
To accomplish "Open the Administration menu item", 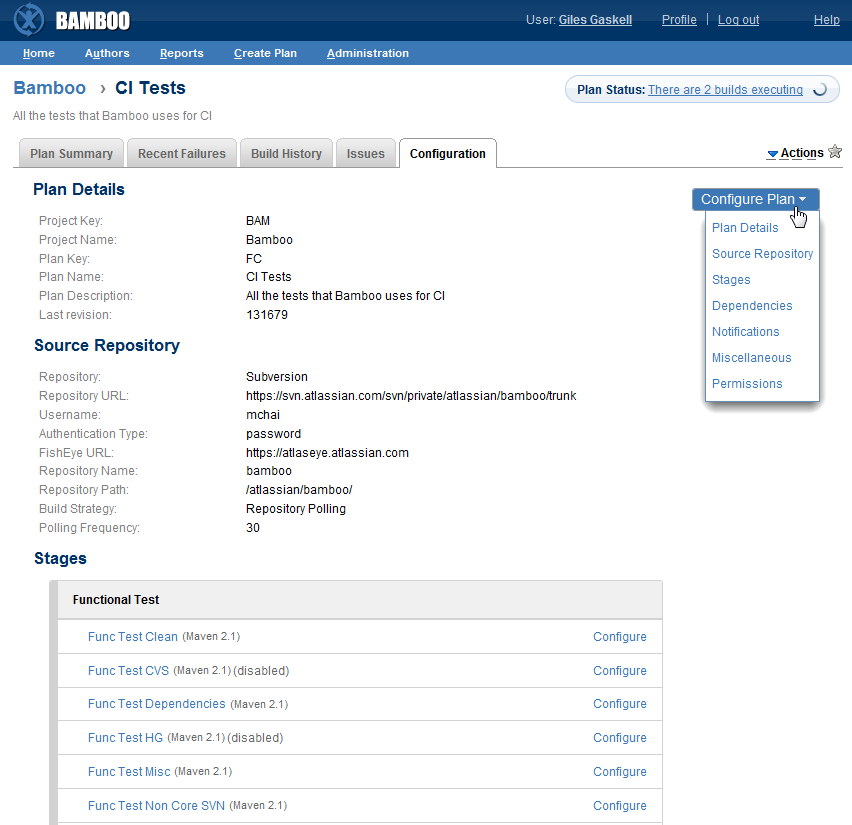I will click(x=367, y=53).
